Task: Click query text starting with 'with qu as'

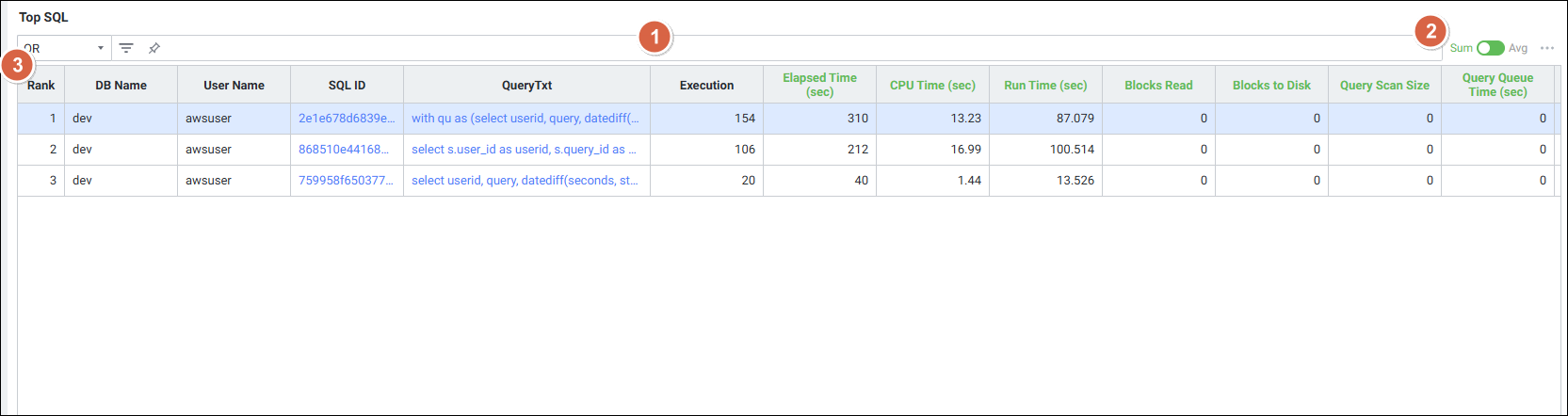Action: click(525, 119)
